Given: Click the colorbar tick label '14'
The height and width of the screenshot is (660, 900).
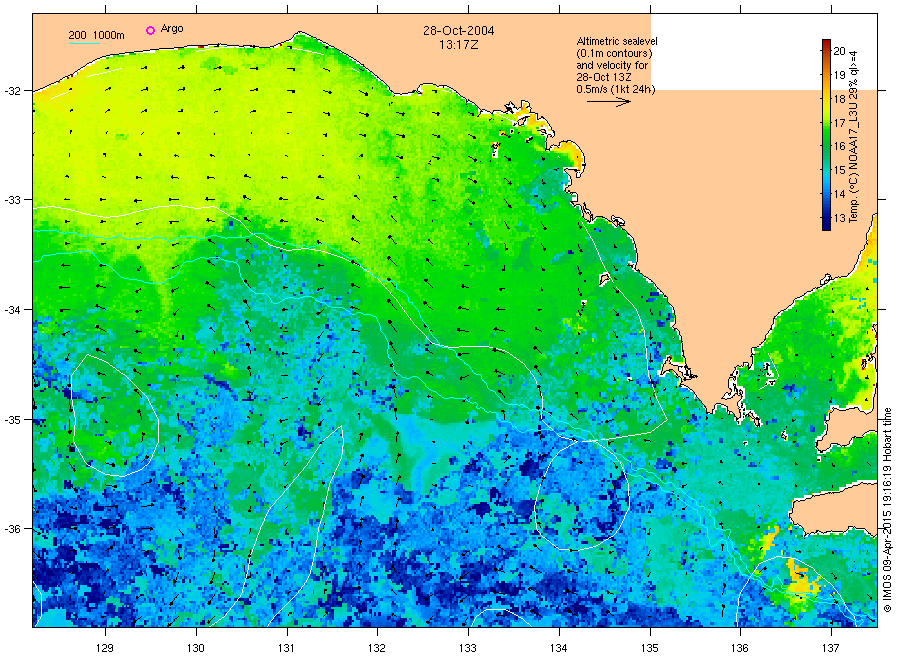Looking at the screenshot, I should [x=839, y=194].
